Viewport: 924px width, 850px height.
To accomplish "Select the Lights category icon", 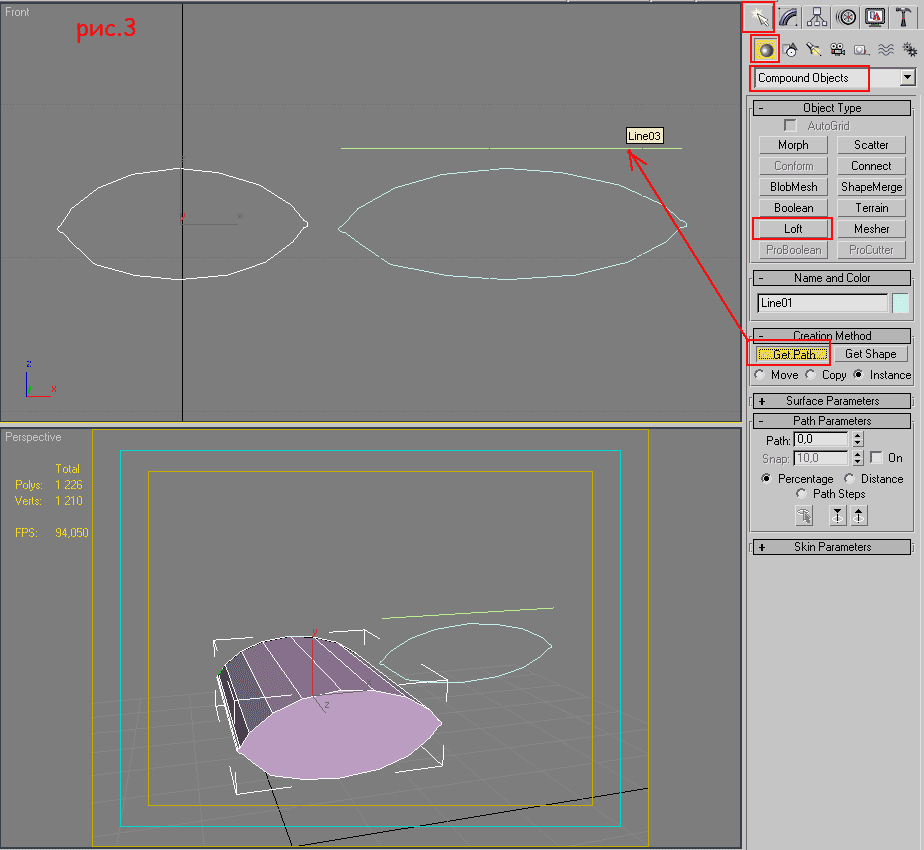I will [x=814, y=49].
